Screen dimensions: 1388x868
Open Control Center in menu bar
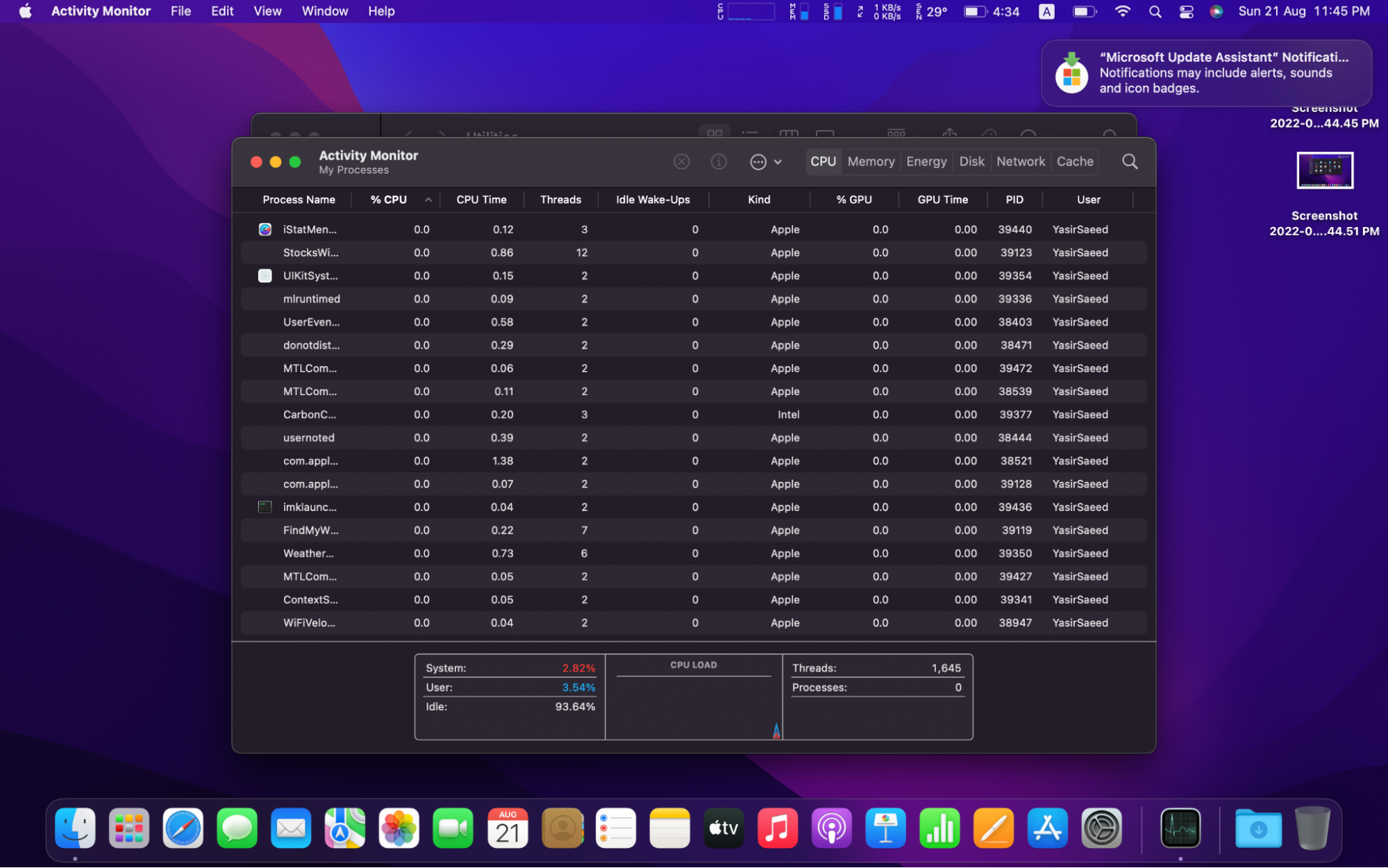(x=1186, y=11)
